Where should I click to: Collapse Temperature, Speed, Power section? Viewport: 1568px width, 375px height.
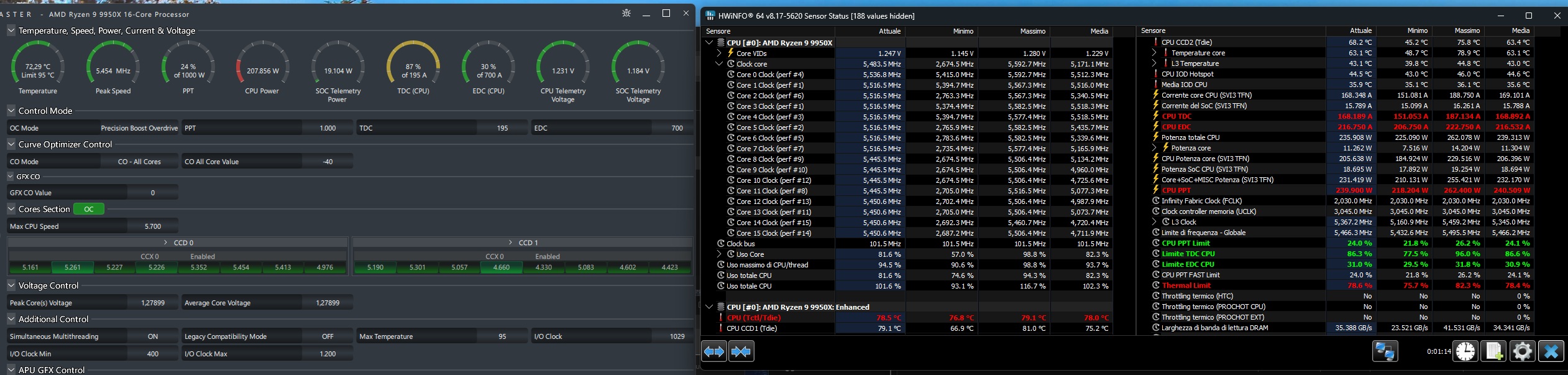tap(11, 30)
